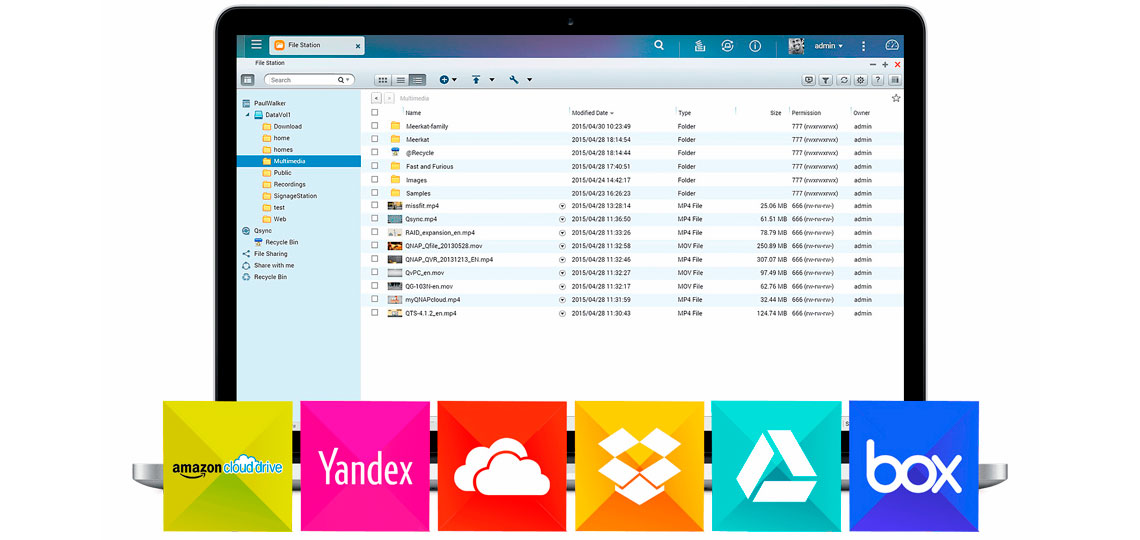Toggle the Modified Date sort arrow
The image size is (1140, 540).
click(612, 113)
